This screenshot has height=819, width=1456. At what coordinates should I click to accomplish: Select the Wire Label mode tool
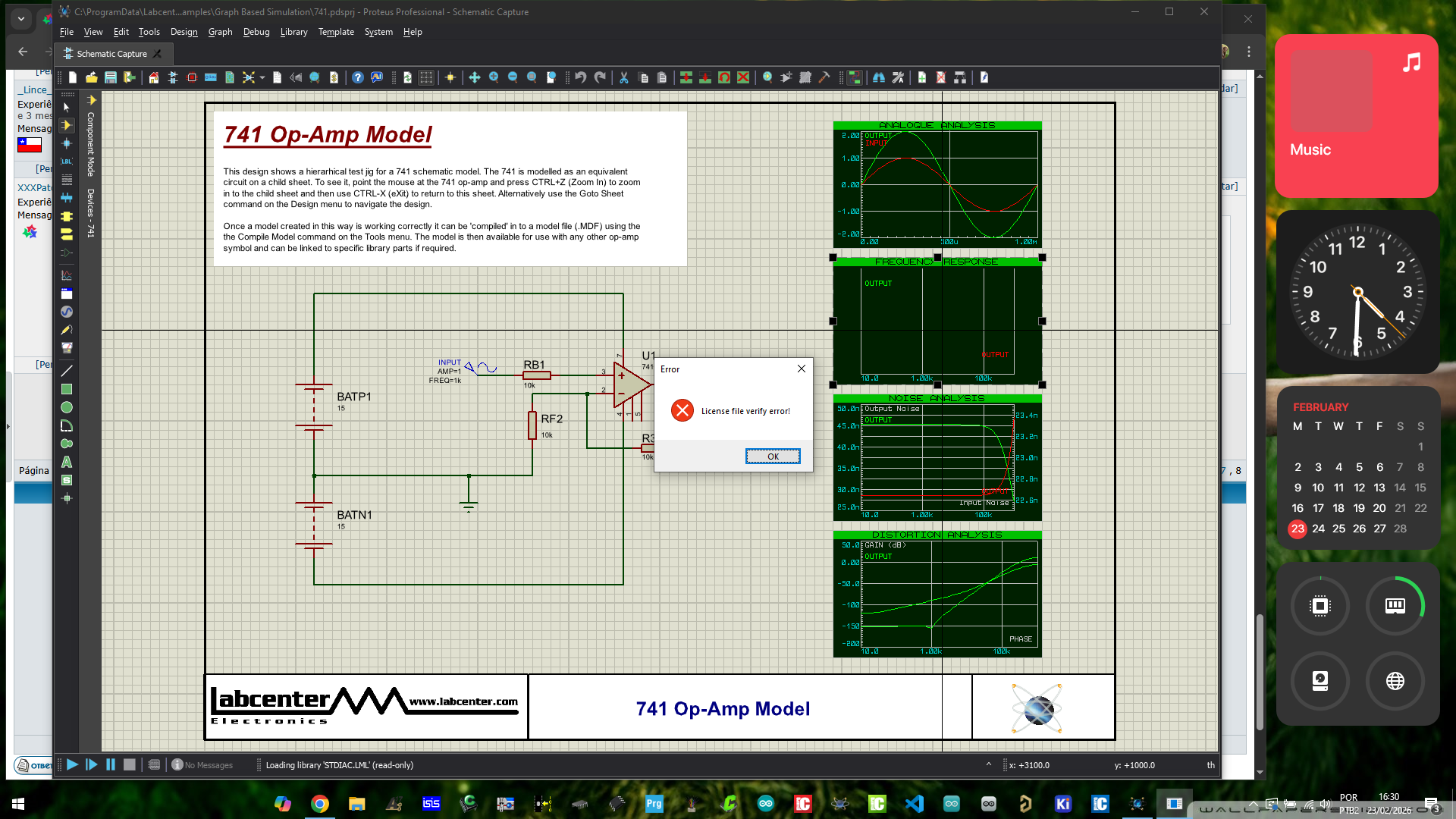67,162
